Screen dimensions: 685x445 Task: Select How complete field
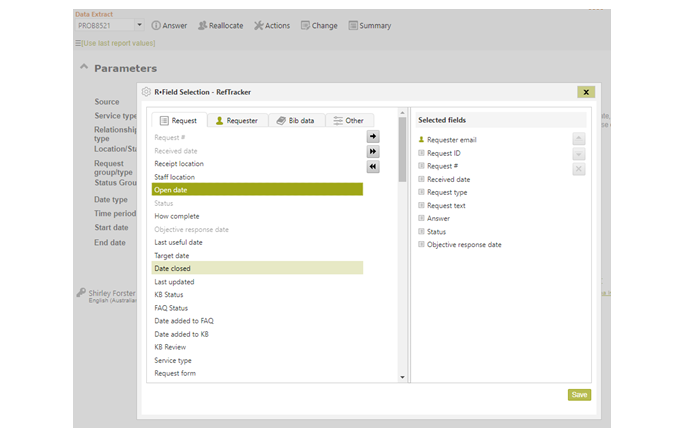257,216
